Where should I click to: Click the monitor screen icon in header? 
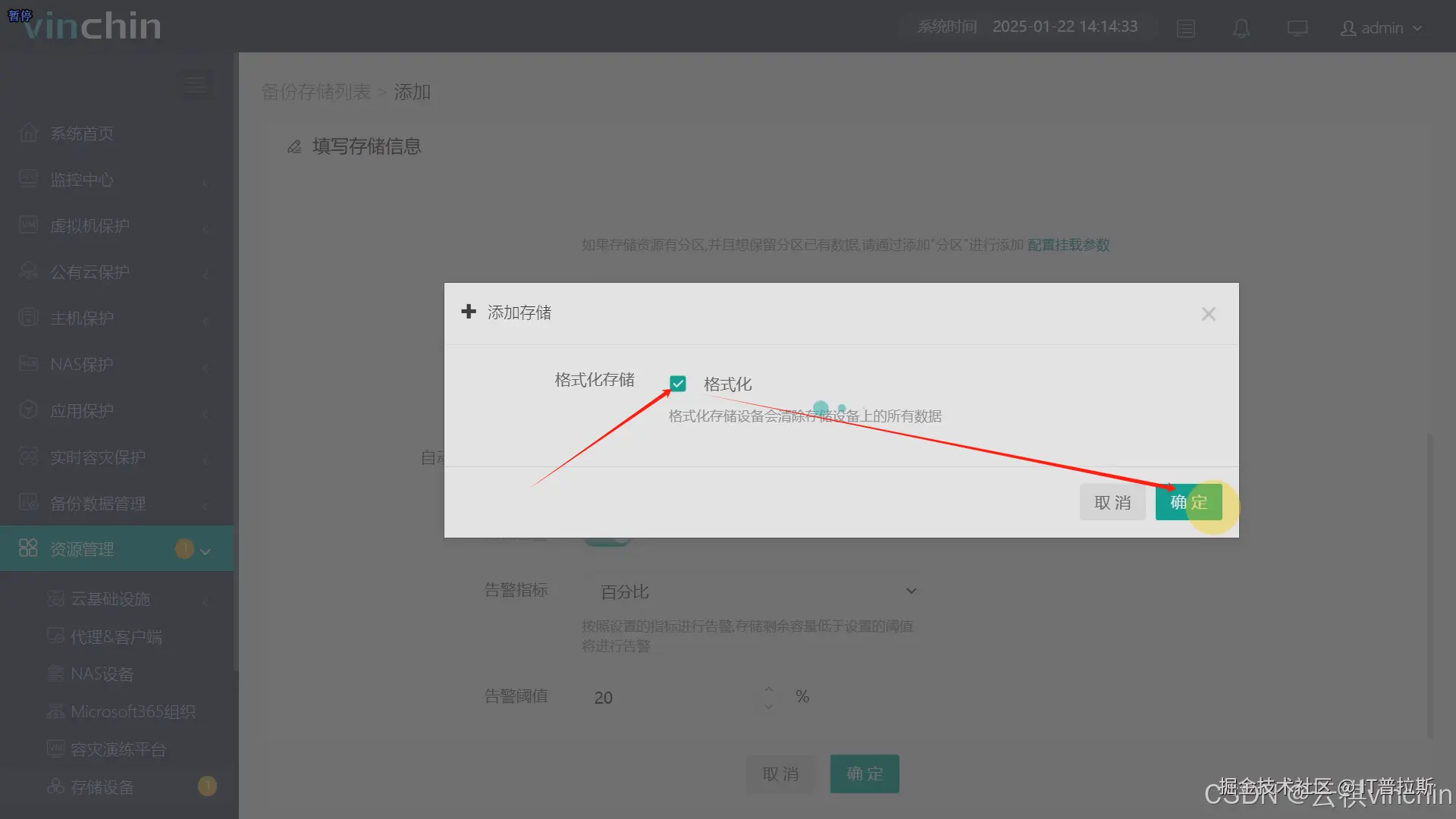(1297, 29)
